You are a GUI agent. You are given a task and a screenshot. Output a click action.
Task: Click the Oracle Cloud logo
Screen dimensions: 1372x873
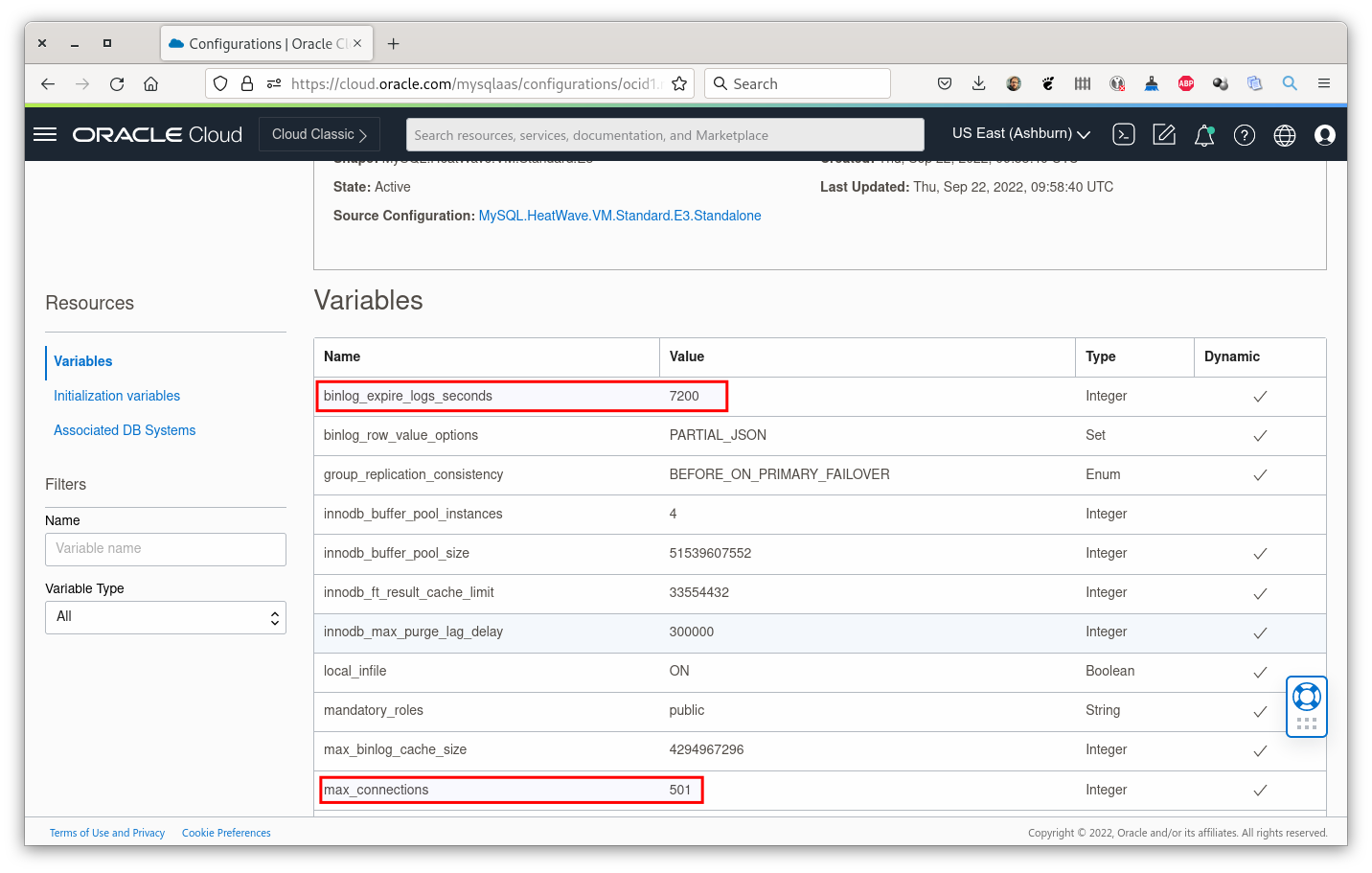tap(157, 135)
